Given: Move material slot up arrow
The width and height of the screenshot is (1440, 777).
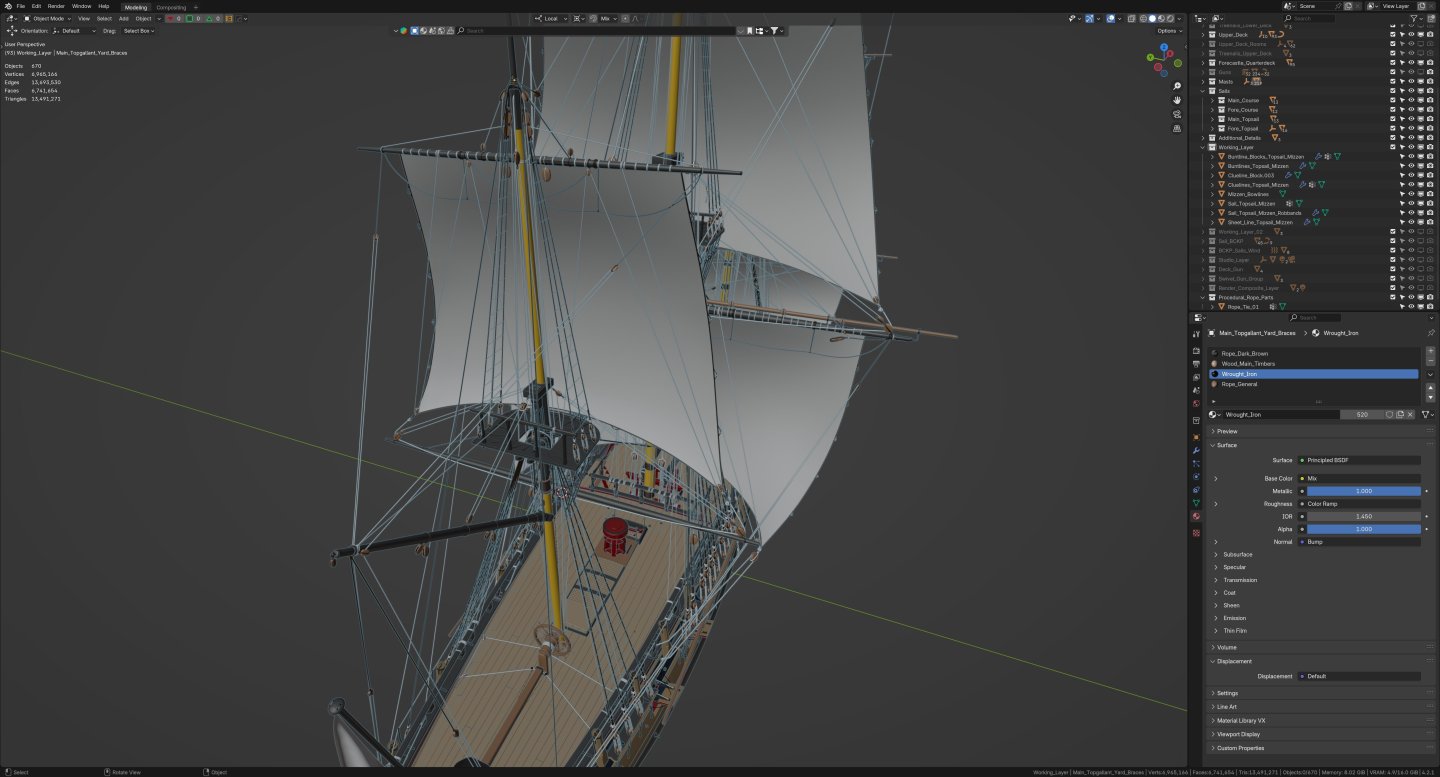Looking at the screenshot, I should pos(1430,388).
